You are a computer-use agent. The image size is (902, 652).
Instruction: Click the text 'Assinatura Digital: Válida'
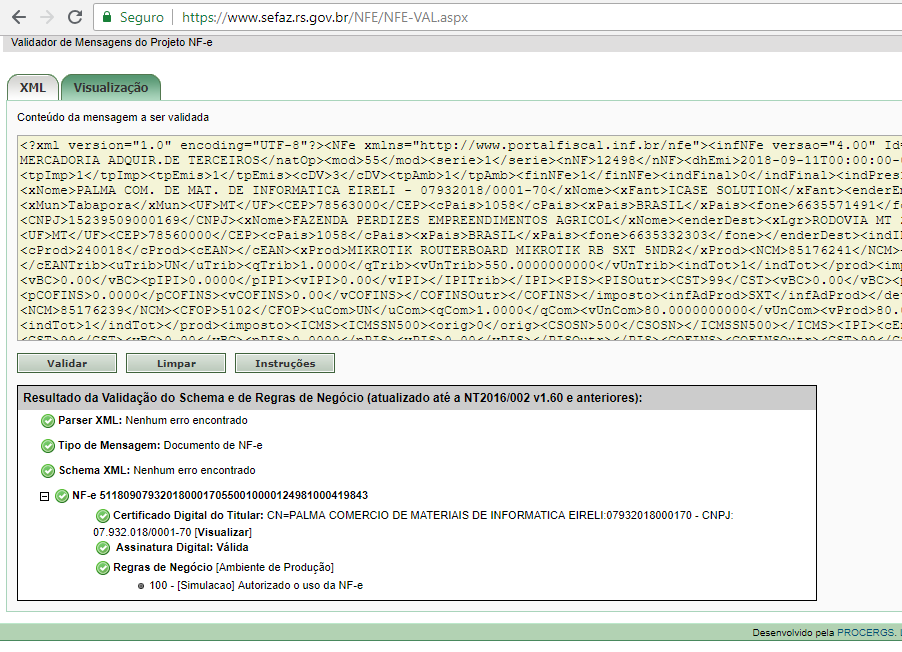click(x=182, y=547)
